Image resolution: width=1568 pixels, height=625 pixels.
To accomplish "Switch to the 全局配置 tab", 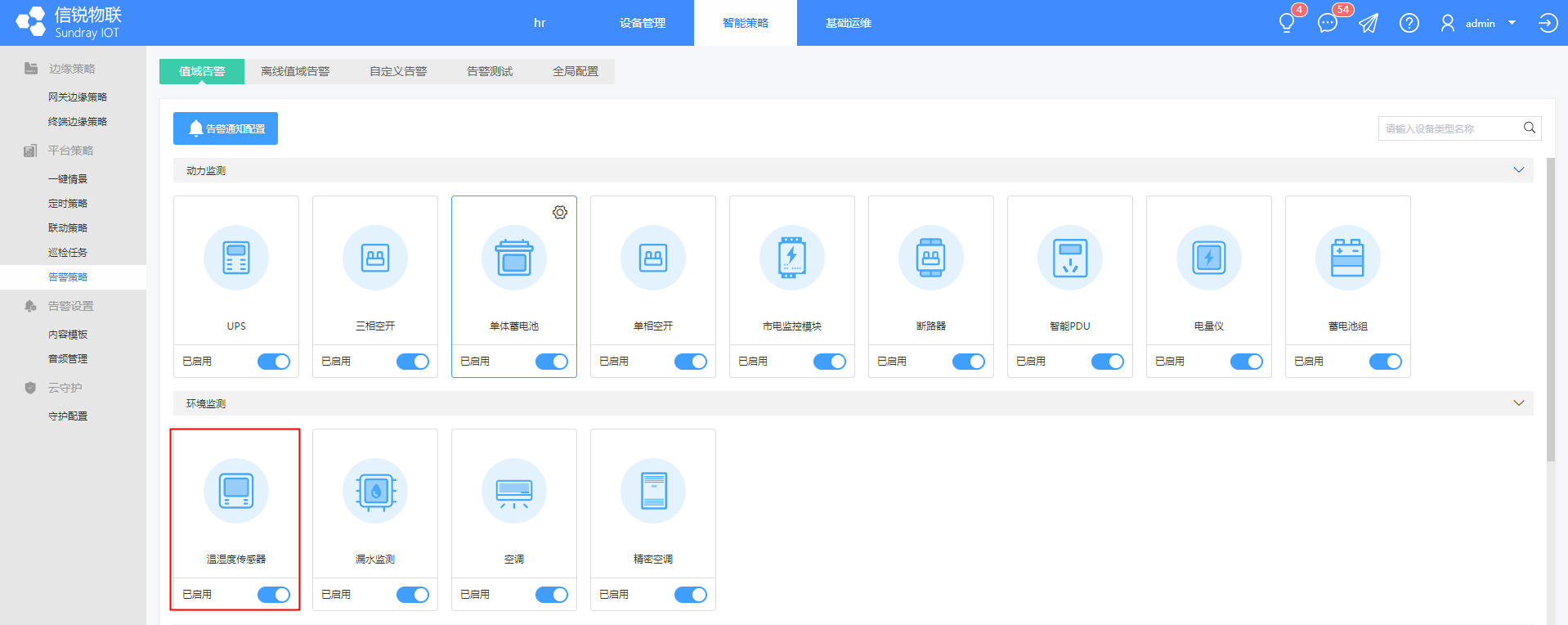I will pos(576,71).
